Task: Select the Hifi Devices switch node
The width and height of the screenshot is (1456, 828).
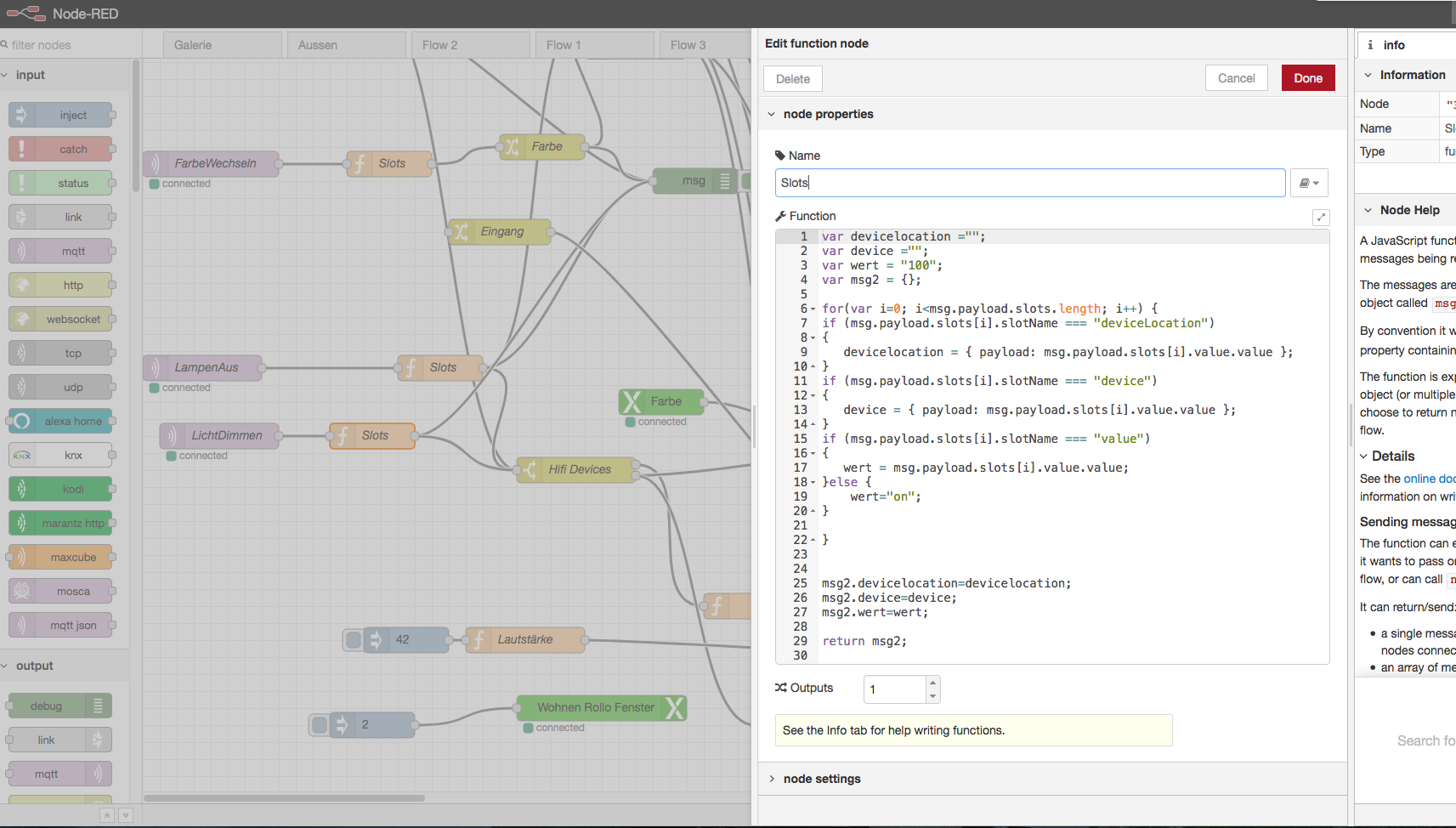Action: pos(578,469)
